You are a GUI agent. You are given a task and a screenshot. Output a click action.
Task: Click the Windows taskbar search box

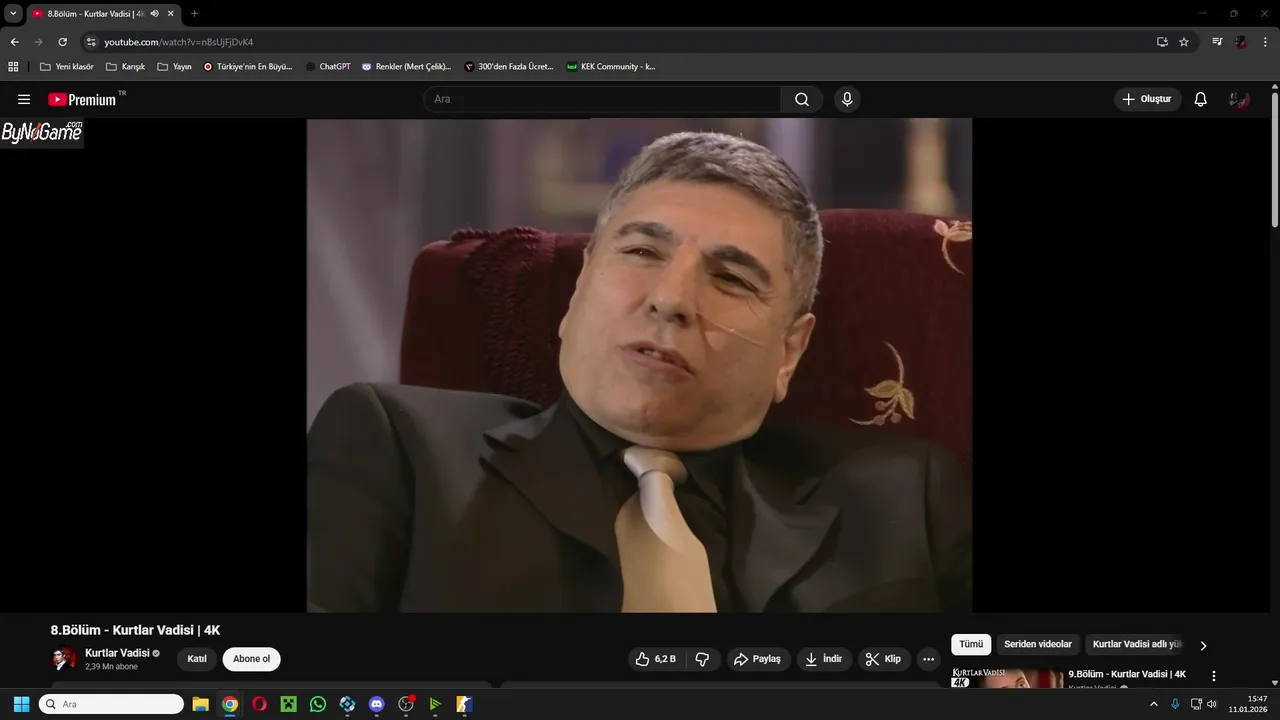pyautogui.click(x=111, y=704)
